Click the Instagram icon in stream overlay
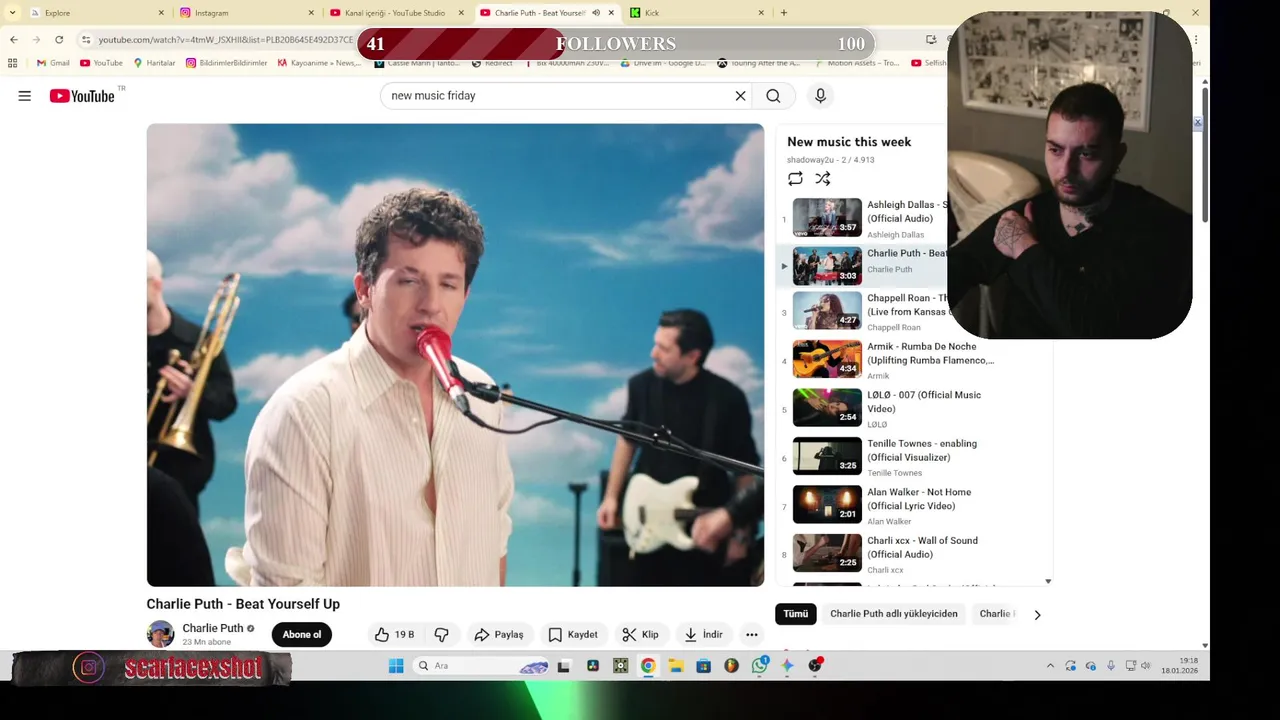Screen dimensions: 1280x720 coord(88,668)
